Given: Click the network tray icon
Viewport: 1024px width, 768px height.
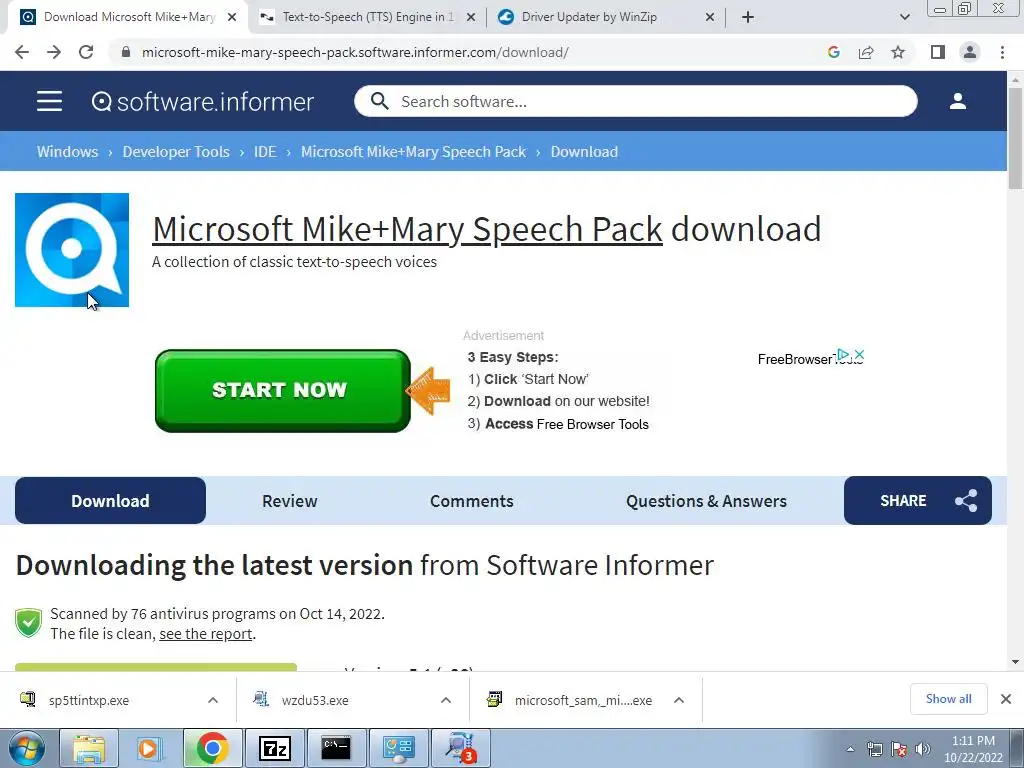Looking at the screenshot, I should coord(874,749).
